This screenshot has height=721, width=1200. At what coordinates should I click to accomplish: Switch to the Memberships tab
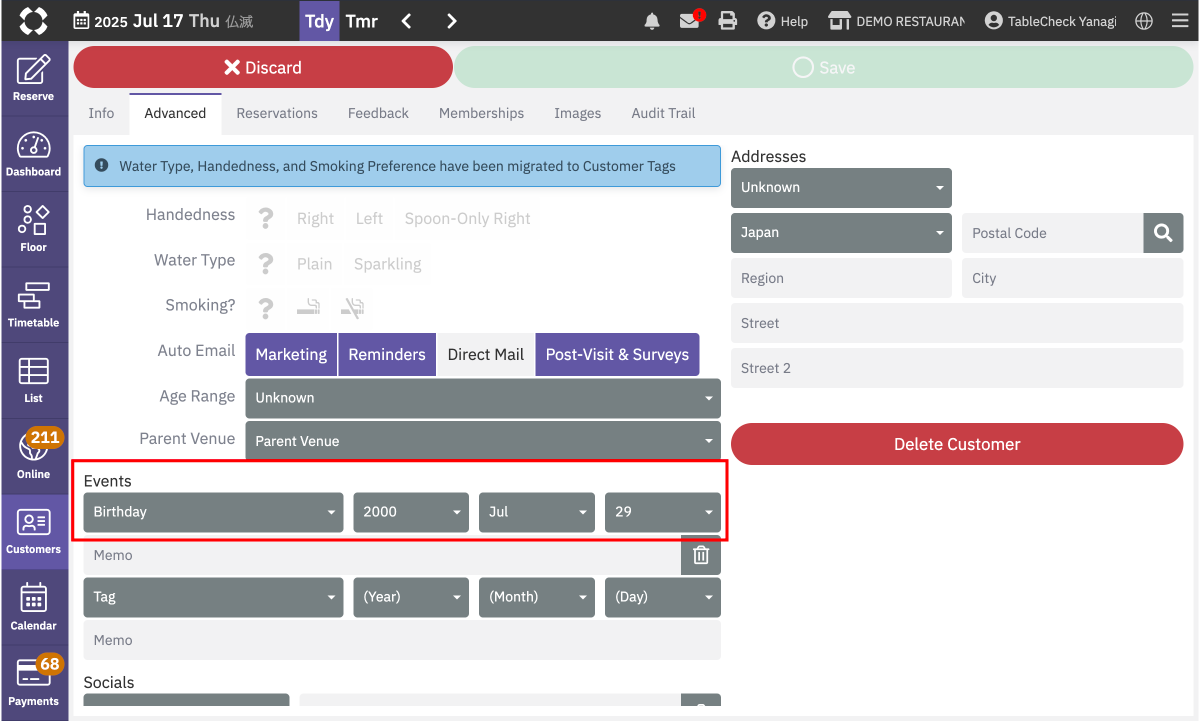tap(481, 113)
